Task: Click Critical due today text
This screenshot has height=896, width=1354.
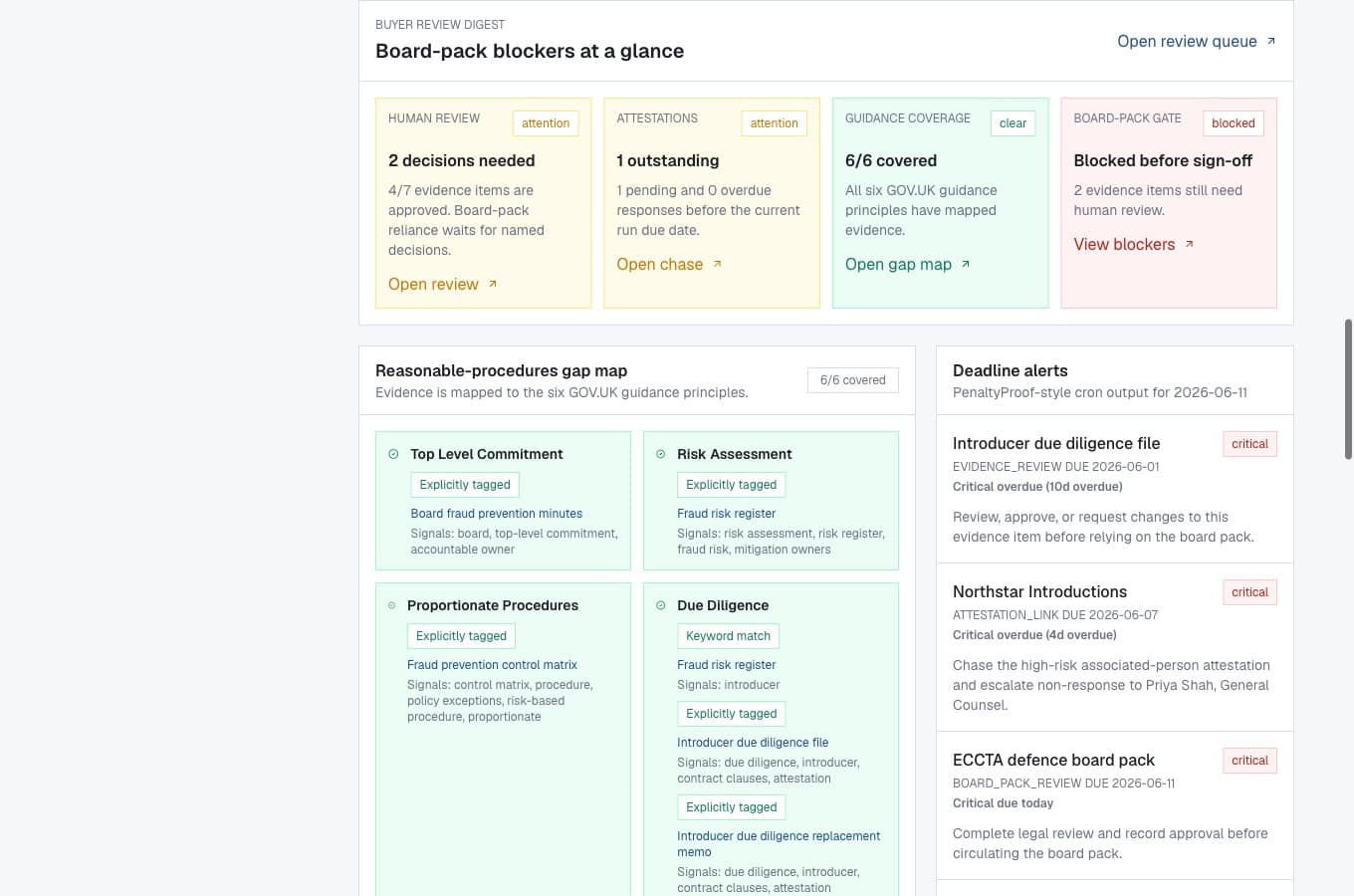Action: [1003, 803]
